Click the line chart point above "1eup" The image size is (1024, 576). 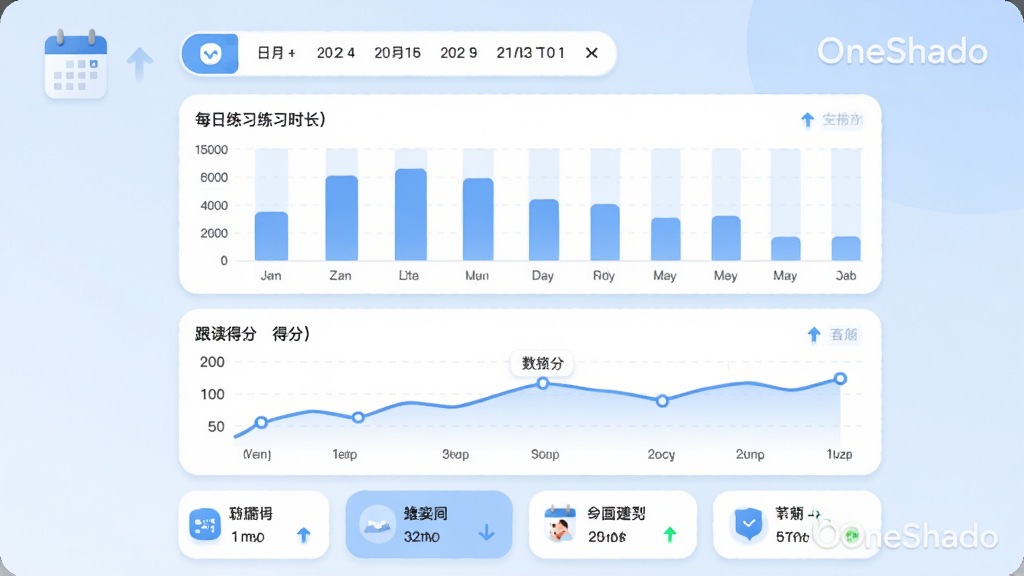[x=358, y=417]
